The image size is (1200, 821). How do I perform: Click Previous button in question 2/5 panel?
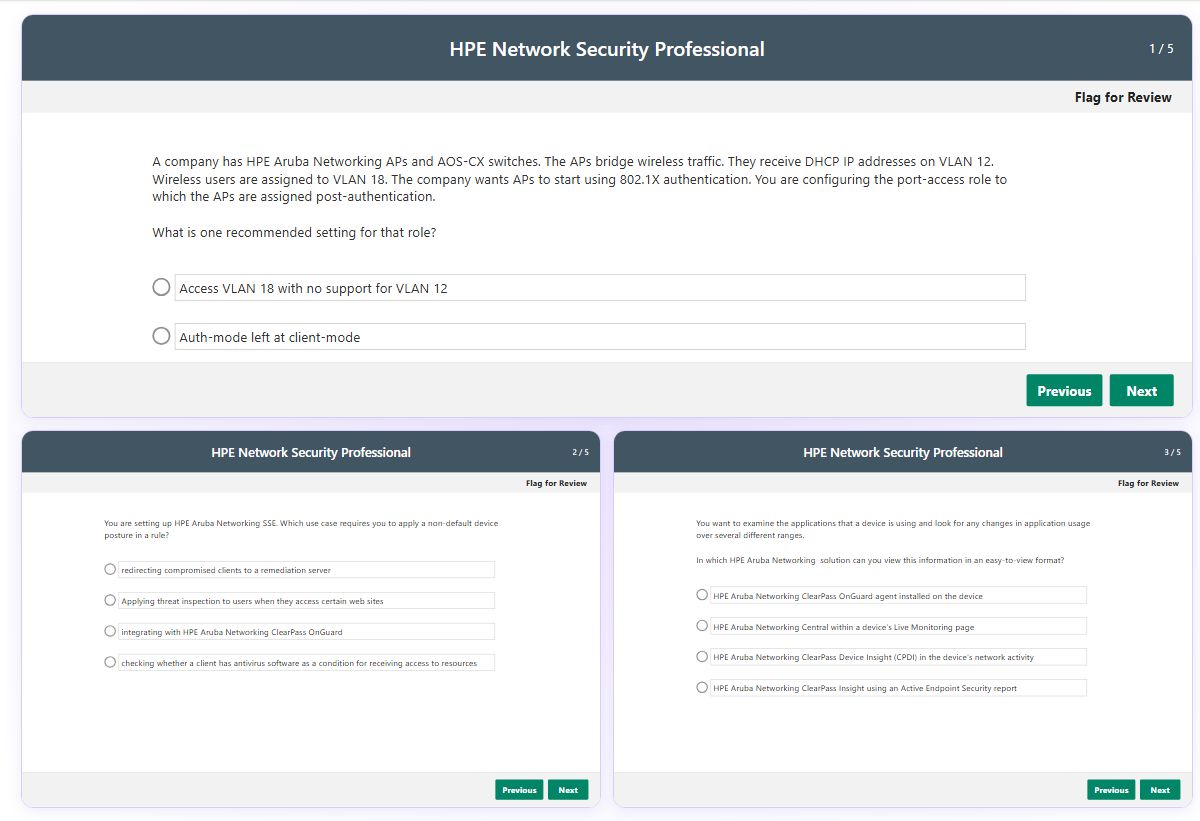click(519, 790)
